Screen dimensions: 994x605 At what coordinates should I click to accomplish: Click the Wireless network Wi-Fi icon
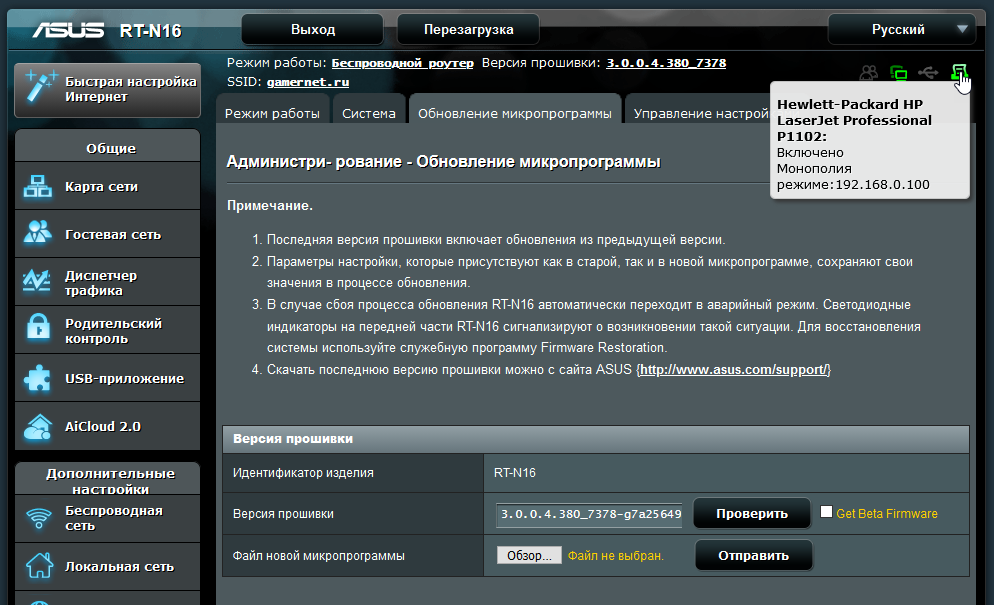39,518
